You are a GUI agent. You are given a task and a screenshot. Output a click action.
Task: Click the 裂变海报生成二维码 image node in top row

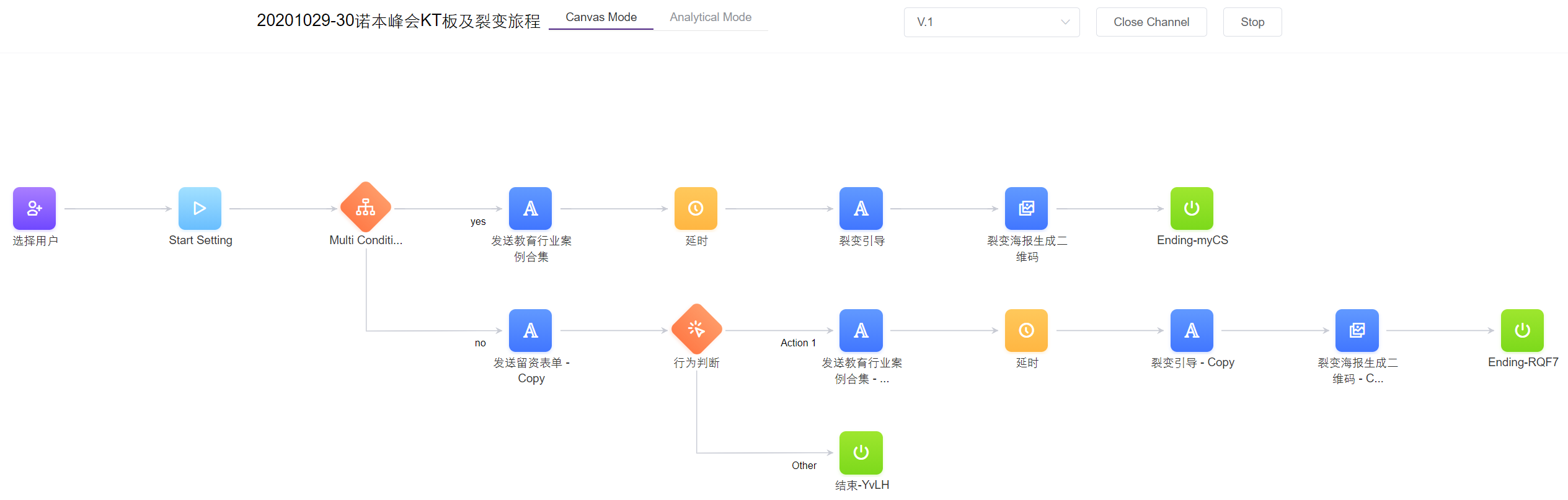coord(1026,208)
